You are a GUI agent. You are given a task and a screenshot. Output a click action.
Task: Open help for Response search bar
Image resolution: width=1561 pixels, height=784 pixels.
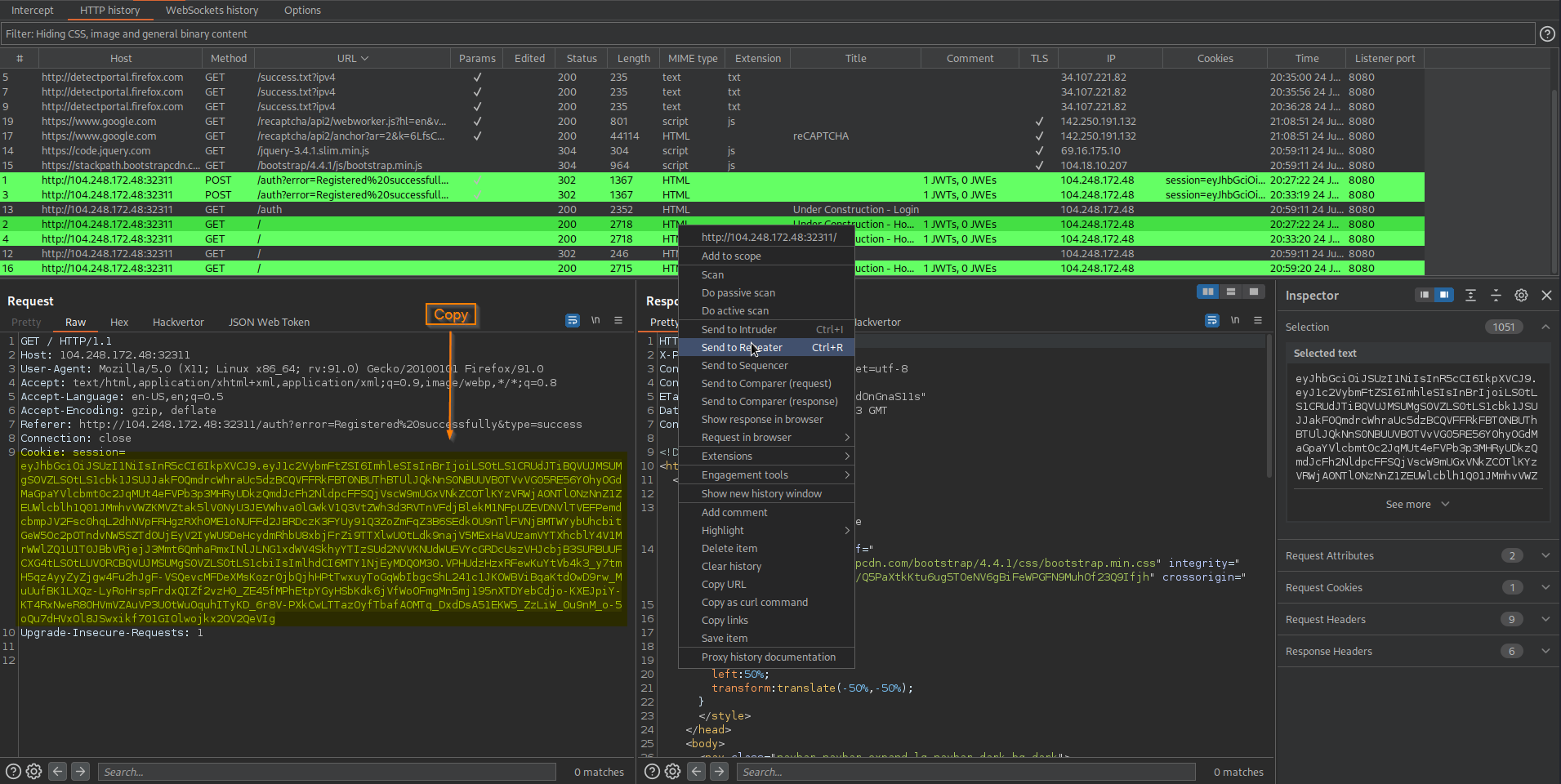tap(652, 771)
